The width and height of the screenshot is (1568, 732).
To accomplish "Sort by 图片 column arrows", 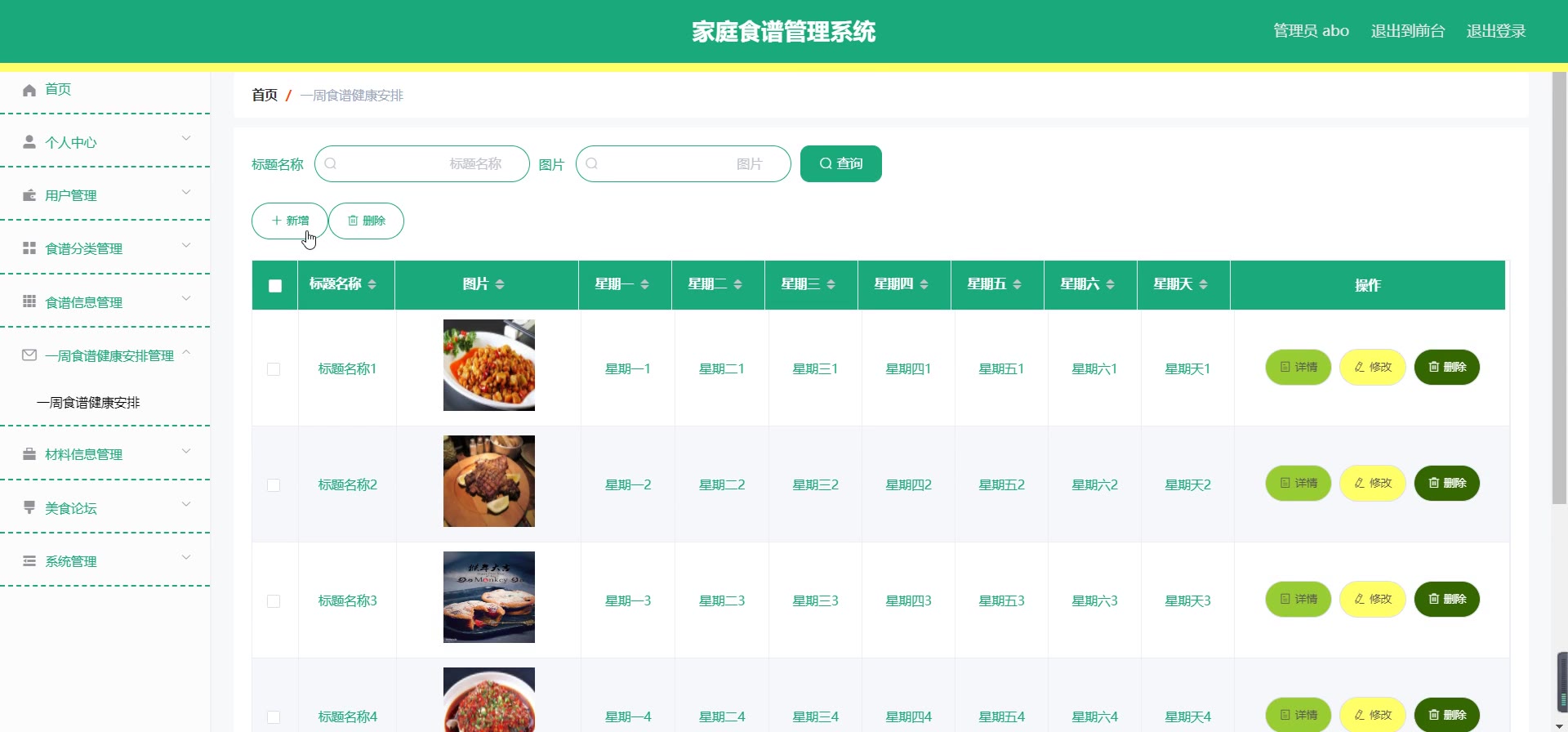I will (x=500, y=284).
